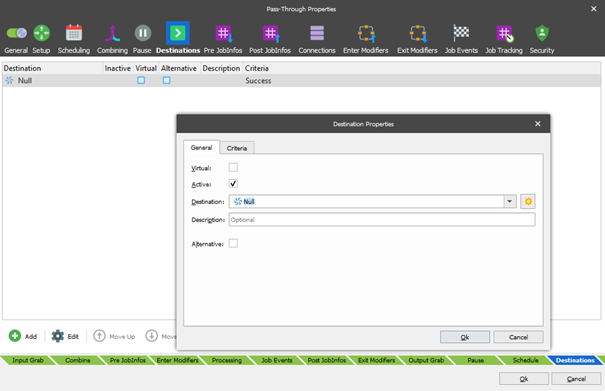The width and height of the screenshot is (605, 391).
Task: Sort by the Description column header
Action: (x=221, y=68)
